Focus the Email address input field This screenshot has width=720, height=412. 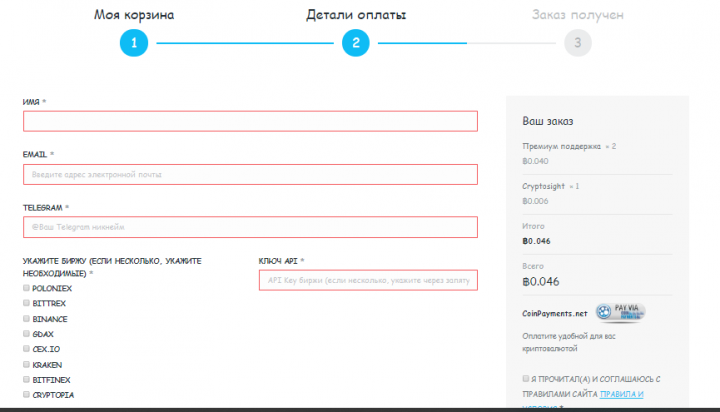[250, 175]
